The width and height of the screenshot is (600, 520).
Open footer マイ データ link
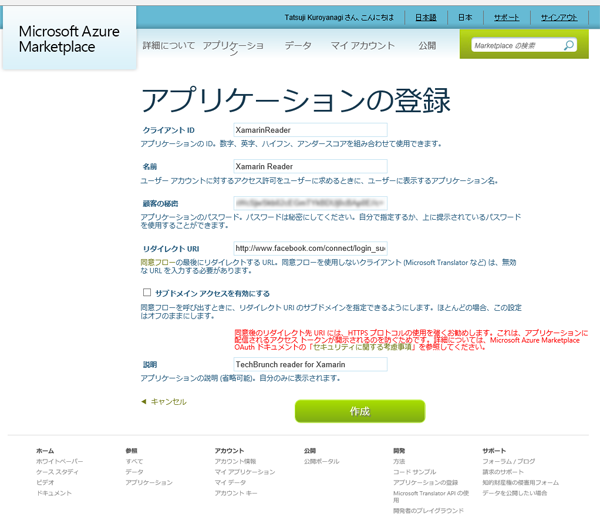[230, 483]
